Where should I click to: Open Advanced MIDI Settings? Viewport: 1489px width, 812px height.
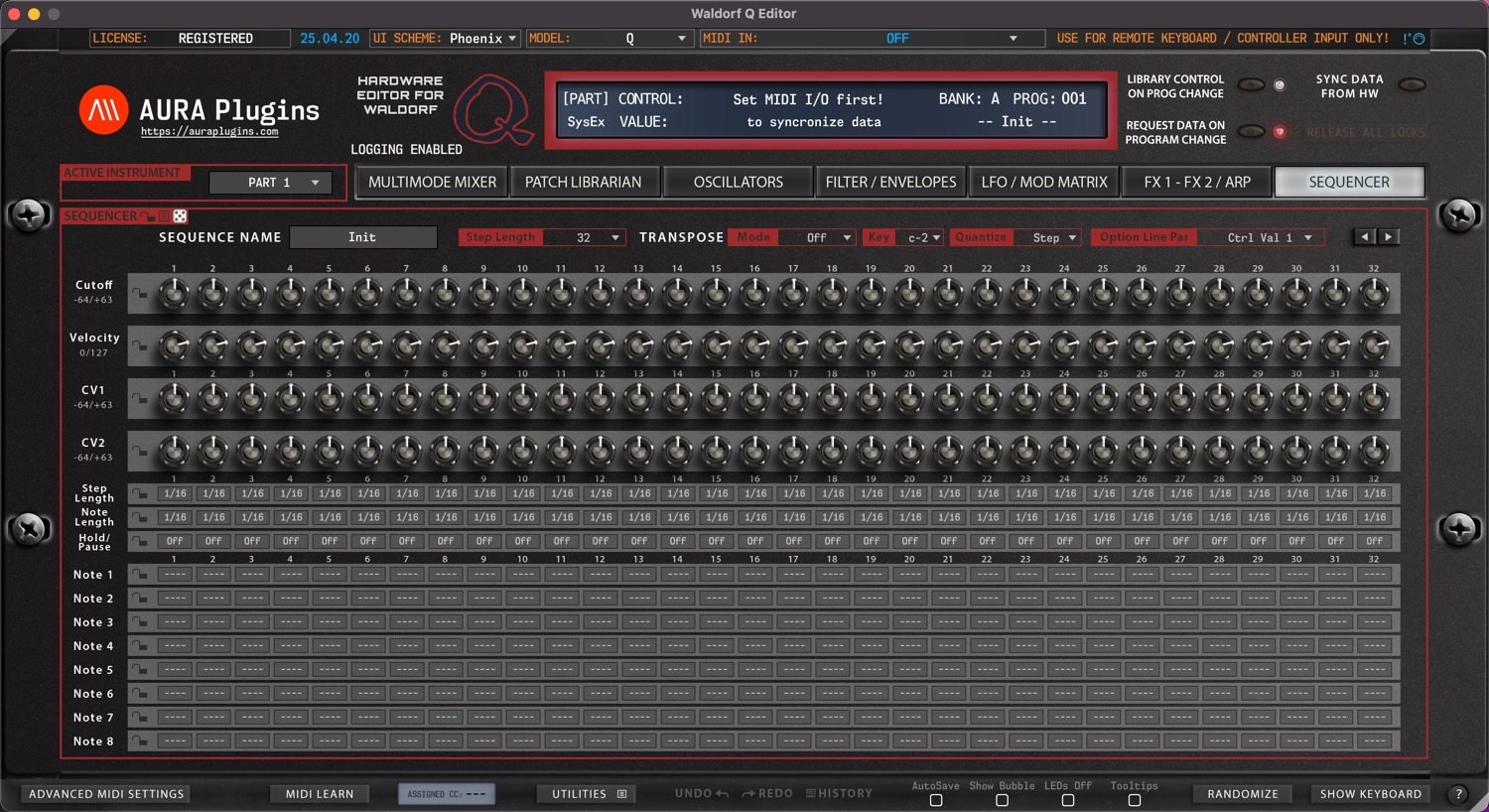coord(106,794)
